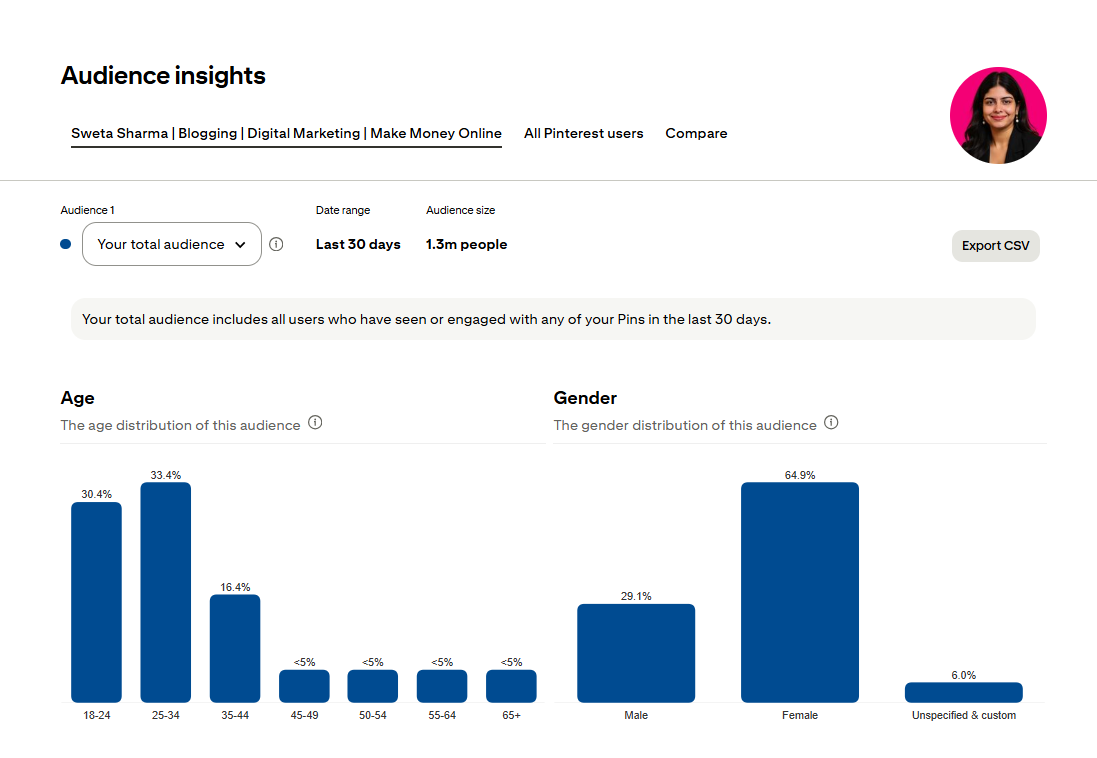Click the 45-49 age bar
The width and height of the screenshot is (1097, 758).
point(304,687)
